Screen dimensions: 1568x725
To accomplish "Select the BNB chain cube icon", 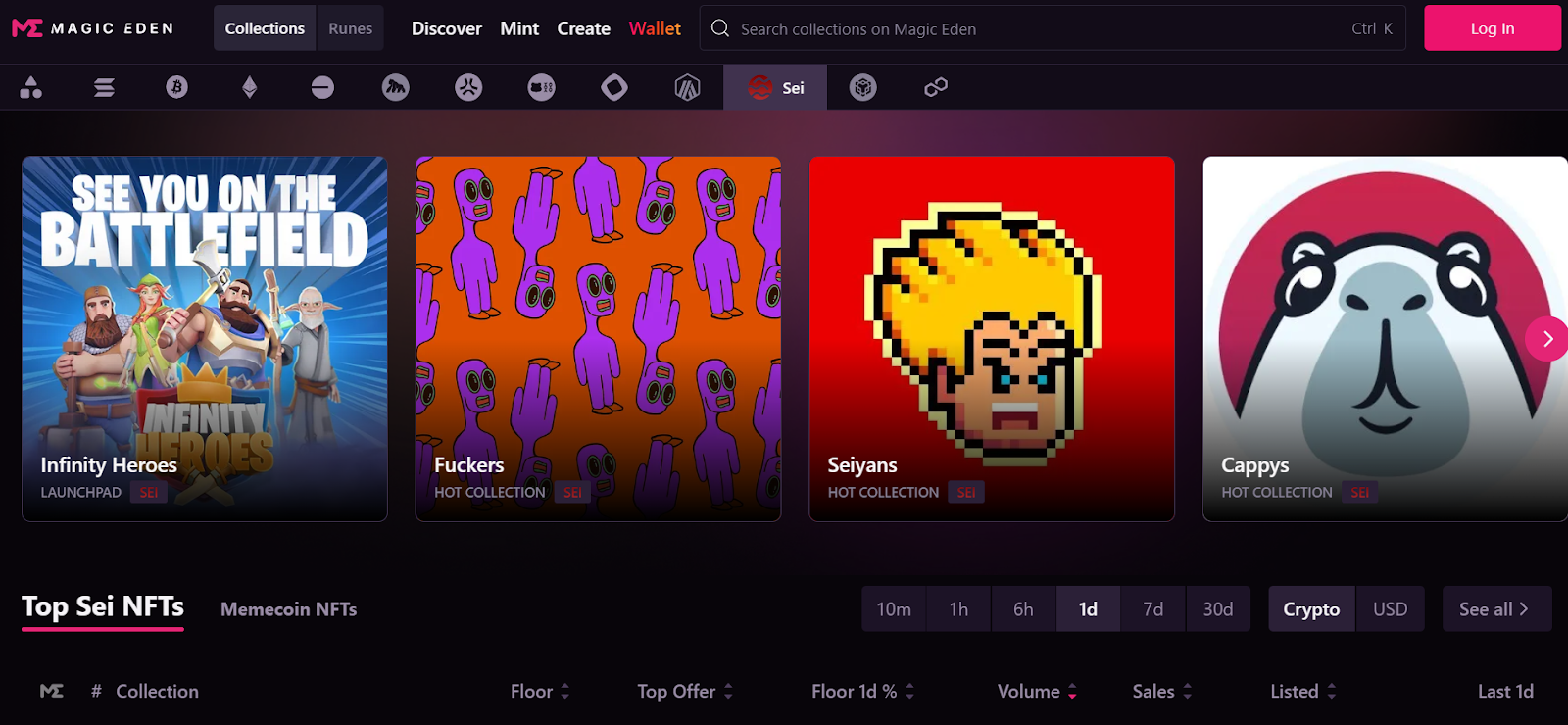I will coord(862,88).
